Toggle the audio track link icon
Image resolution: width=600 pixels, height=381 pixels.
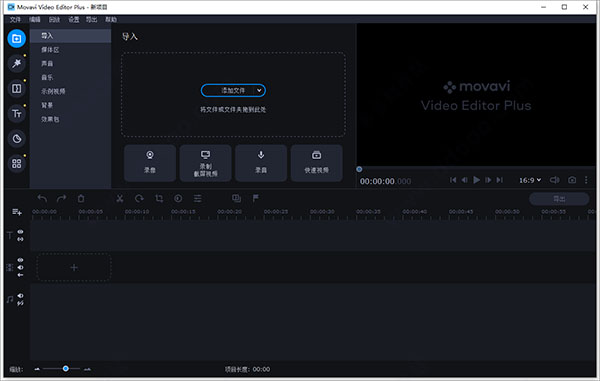(20, 303)
